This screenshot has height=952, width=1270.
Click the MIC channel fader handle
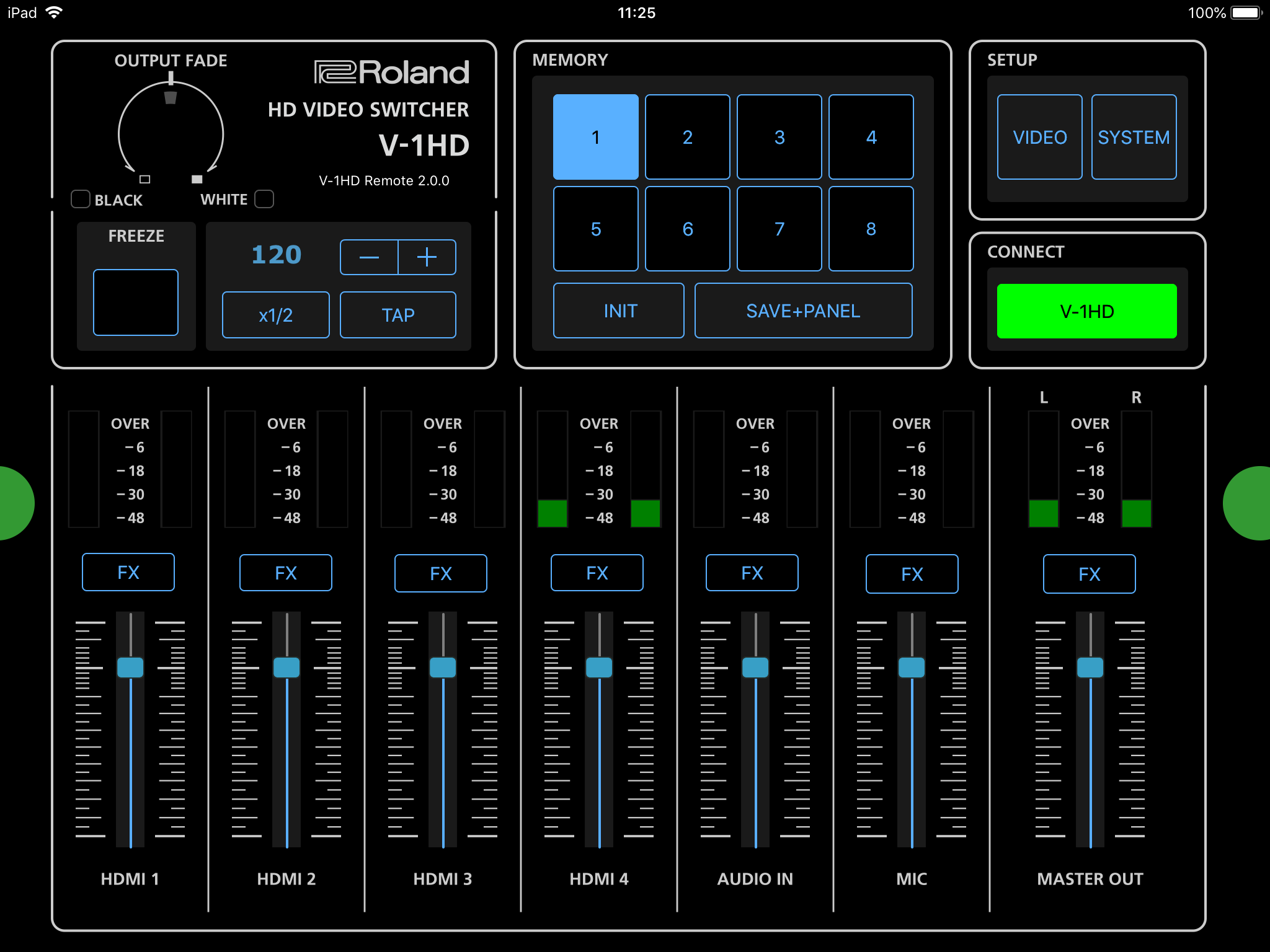point(912,668)
